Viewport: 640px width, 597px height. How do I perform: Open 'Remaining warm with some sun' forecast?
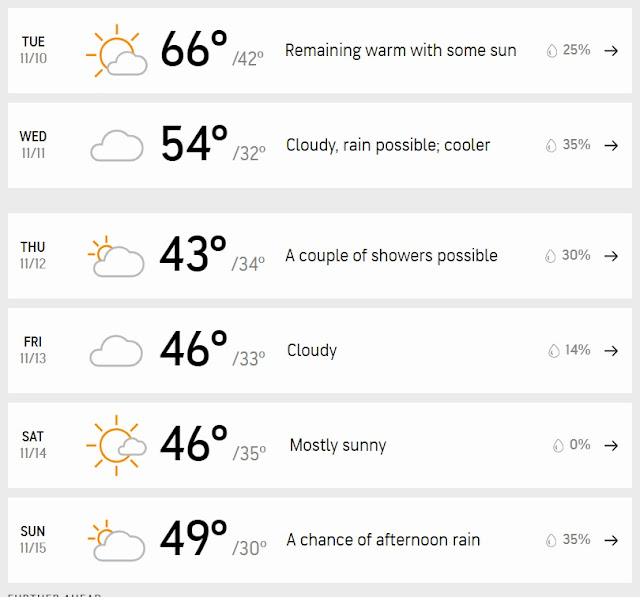401,51
